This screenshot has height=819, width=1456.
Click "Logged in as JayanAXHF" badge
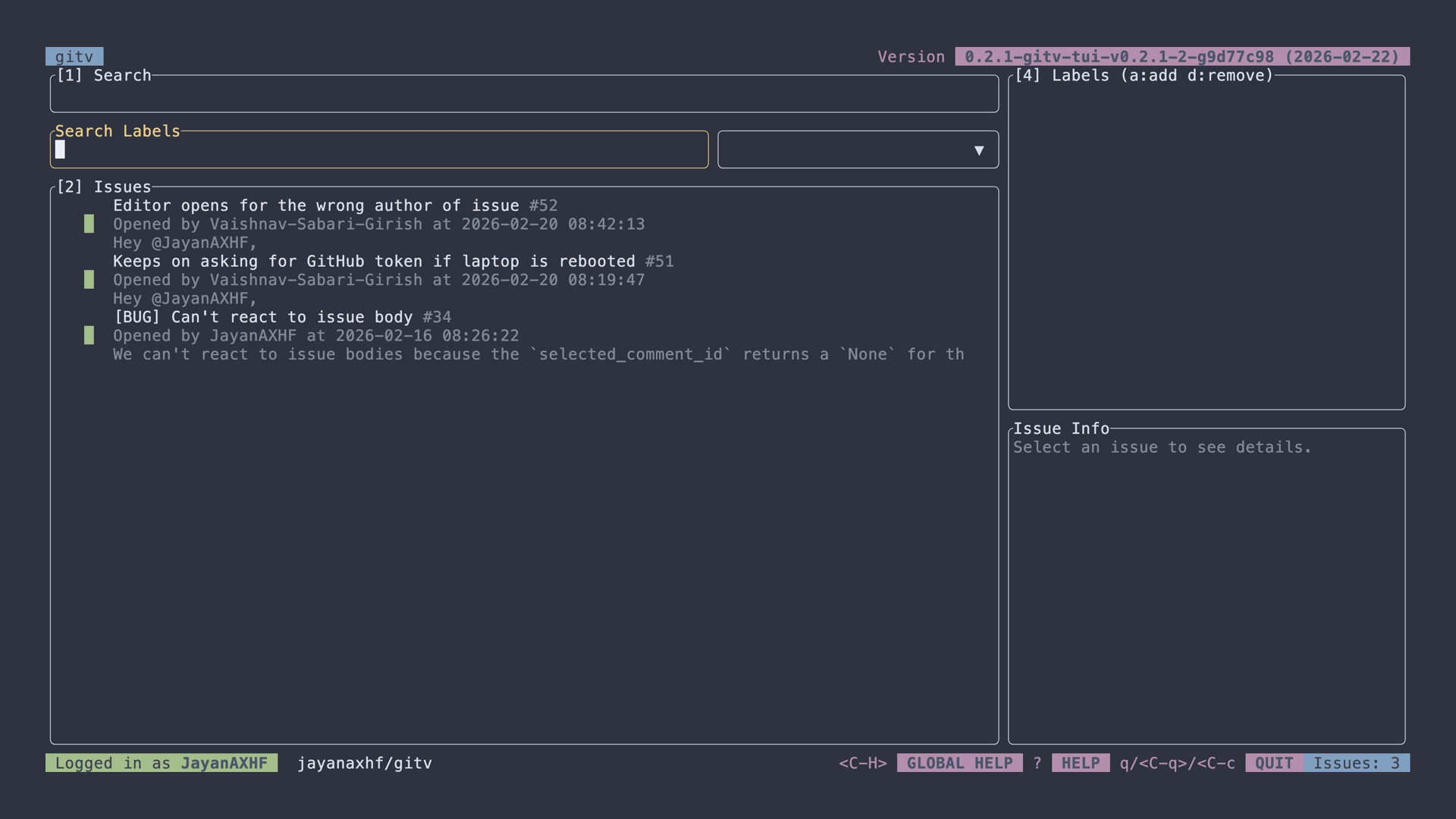click(161, 763)
